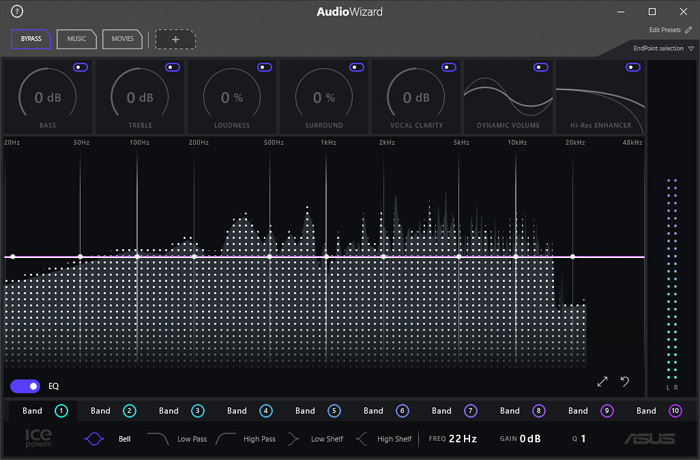Click the Band 7 number circle

tap(471, 410)
